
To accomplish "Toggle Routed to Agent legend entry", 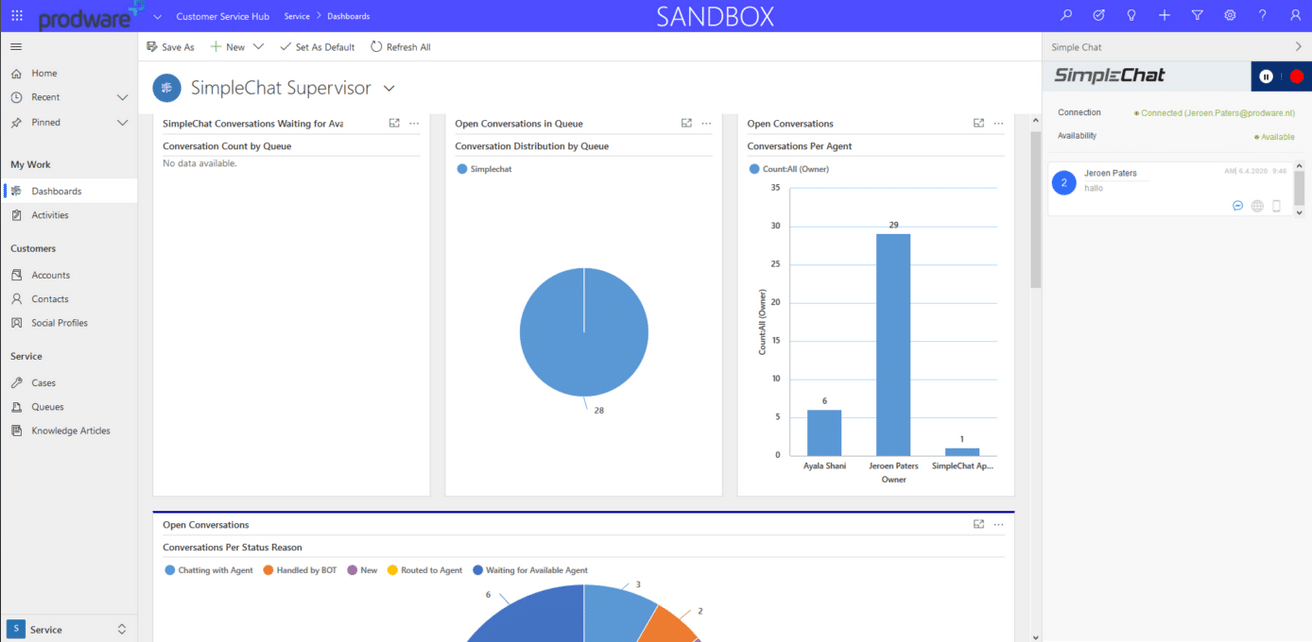I will [x=425, y=570].
